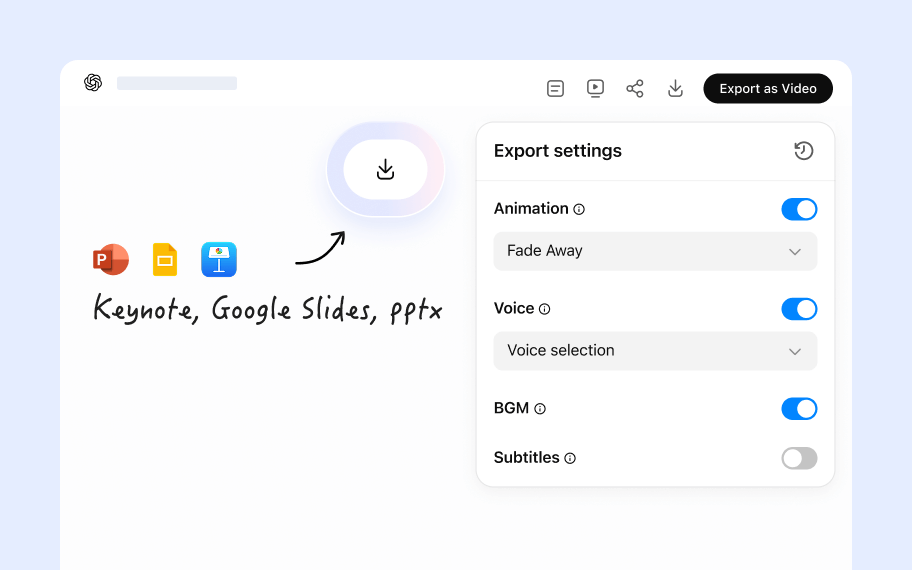The width and height of the screenshot is (912, 570).
Task: Expand the Voice selection dropdown
Action: coord(655,351)
